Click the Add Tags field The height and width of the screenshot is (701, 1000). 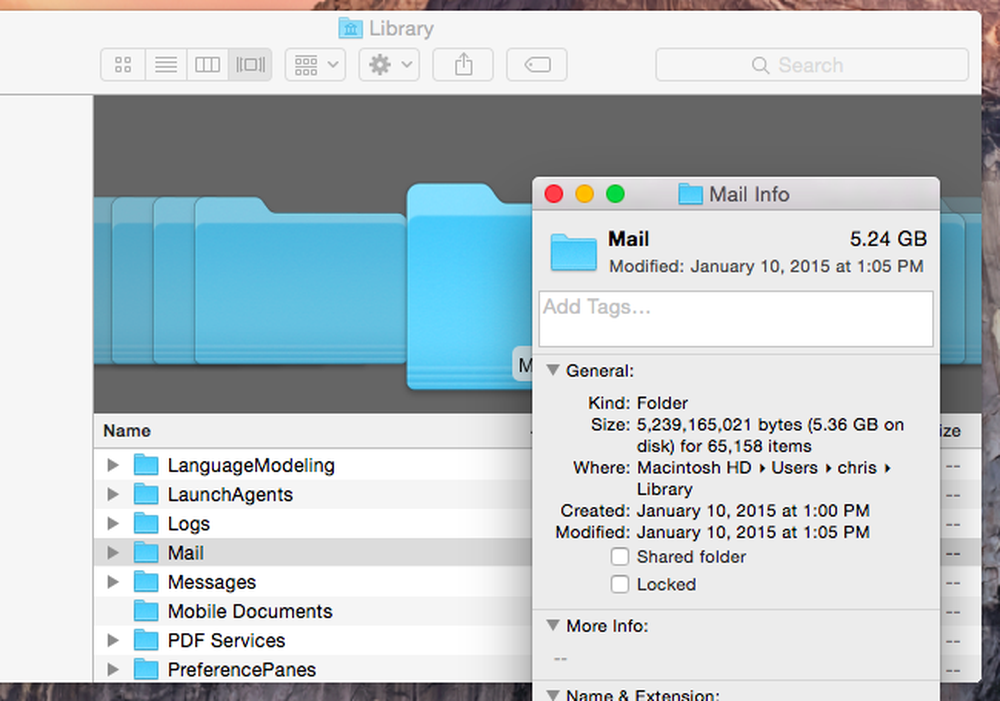pyautogui.click(x=736, y=319)
